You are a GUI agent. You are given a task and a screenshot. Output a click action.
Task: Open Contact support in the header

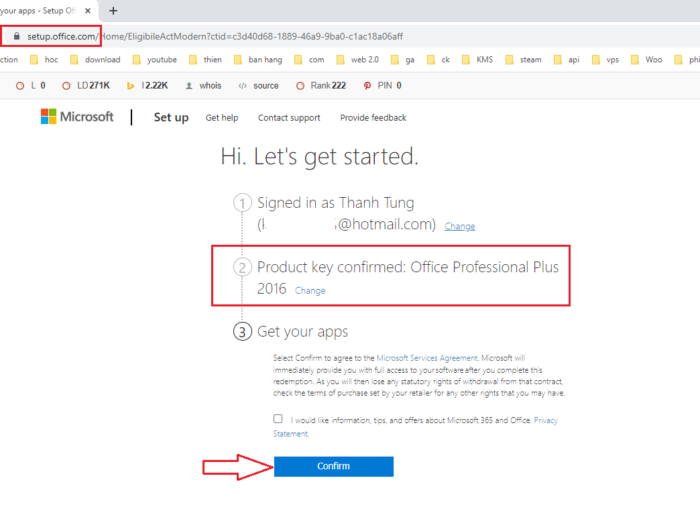[x=289, y=118]
